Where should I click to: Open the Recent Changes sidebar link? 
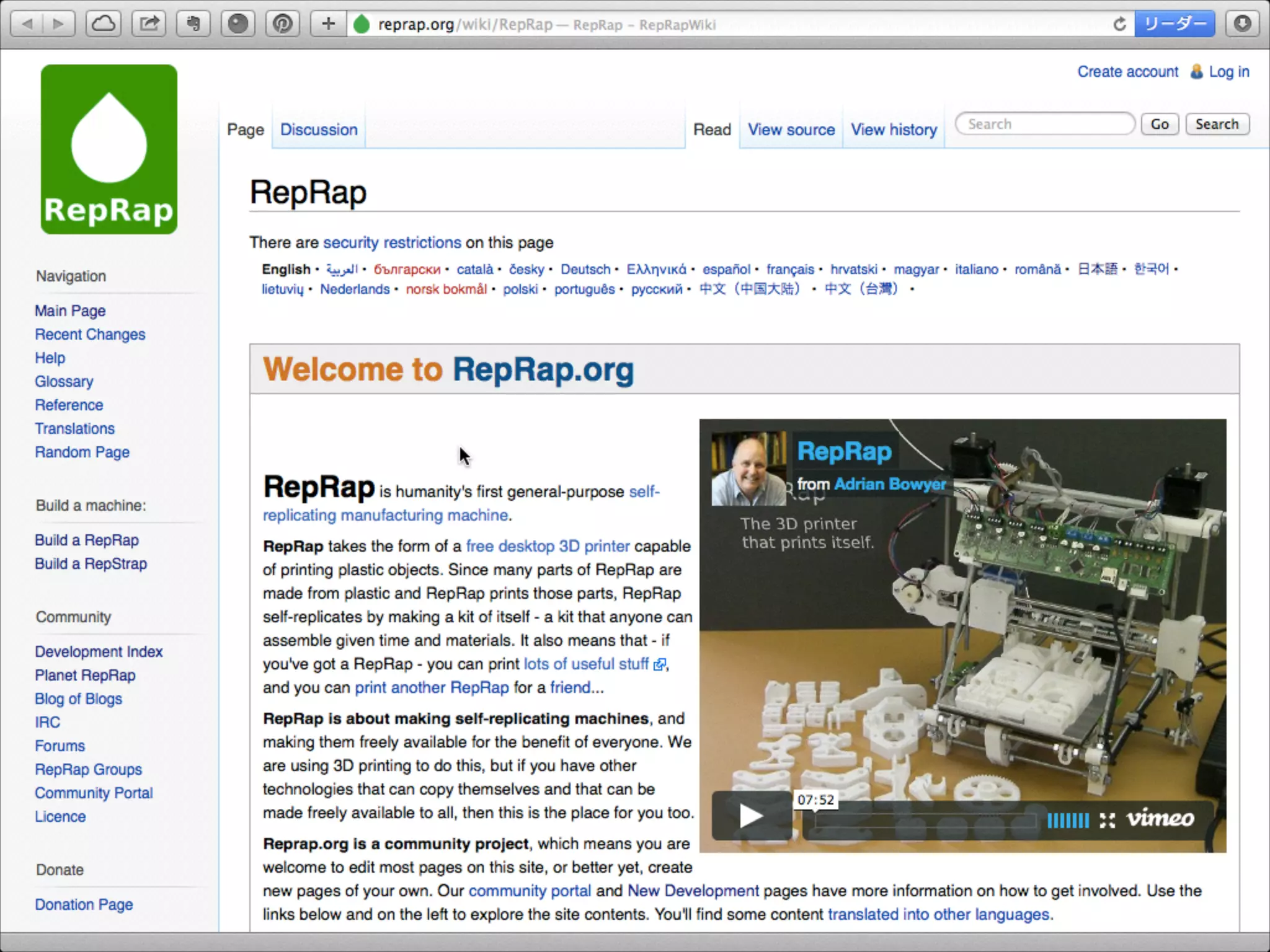coord(90,334)
